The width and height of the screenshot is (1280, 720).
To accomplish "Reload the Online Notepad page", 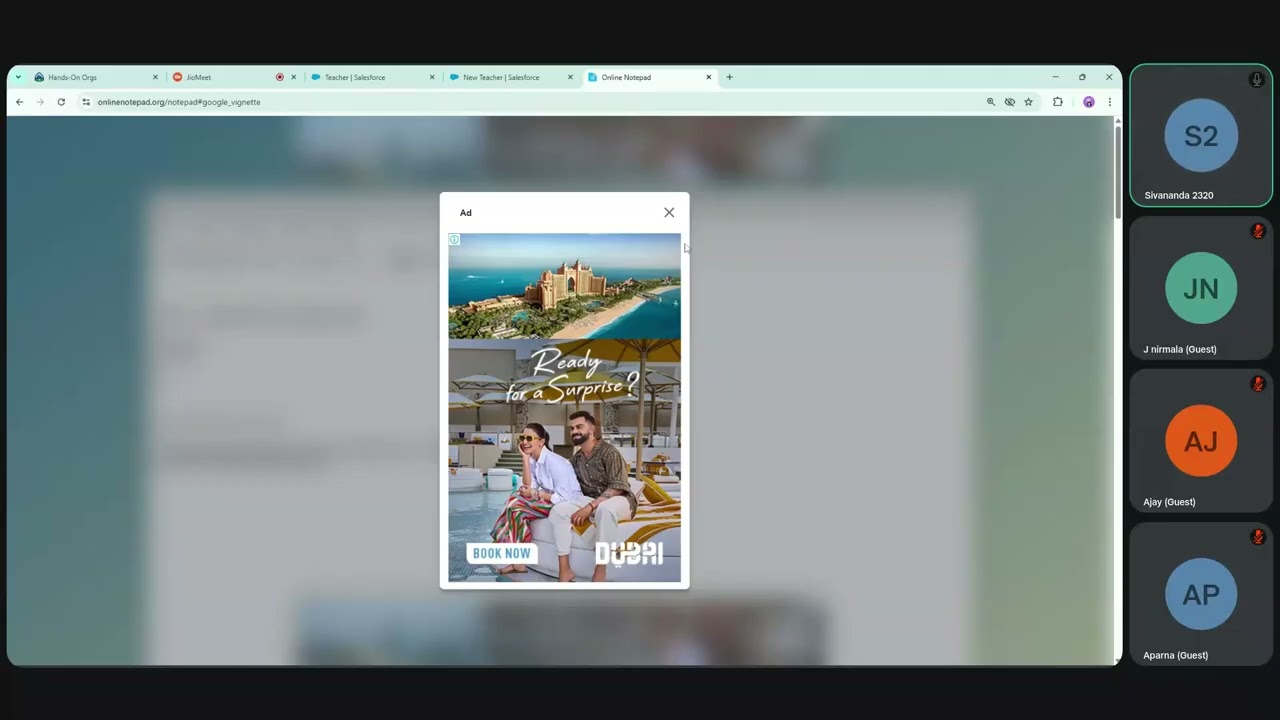I will (x=61, y=102).
